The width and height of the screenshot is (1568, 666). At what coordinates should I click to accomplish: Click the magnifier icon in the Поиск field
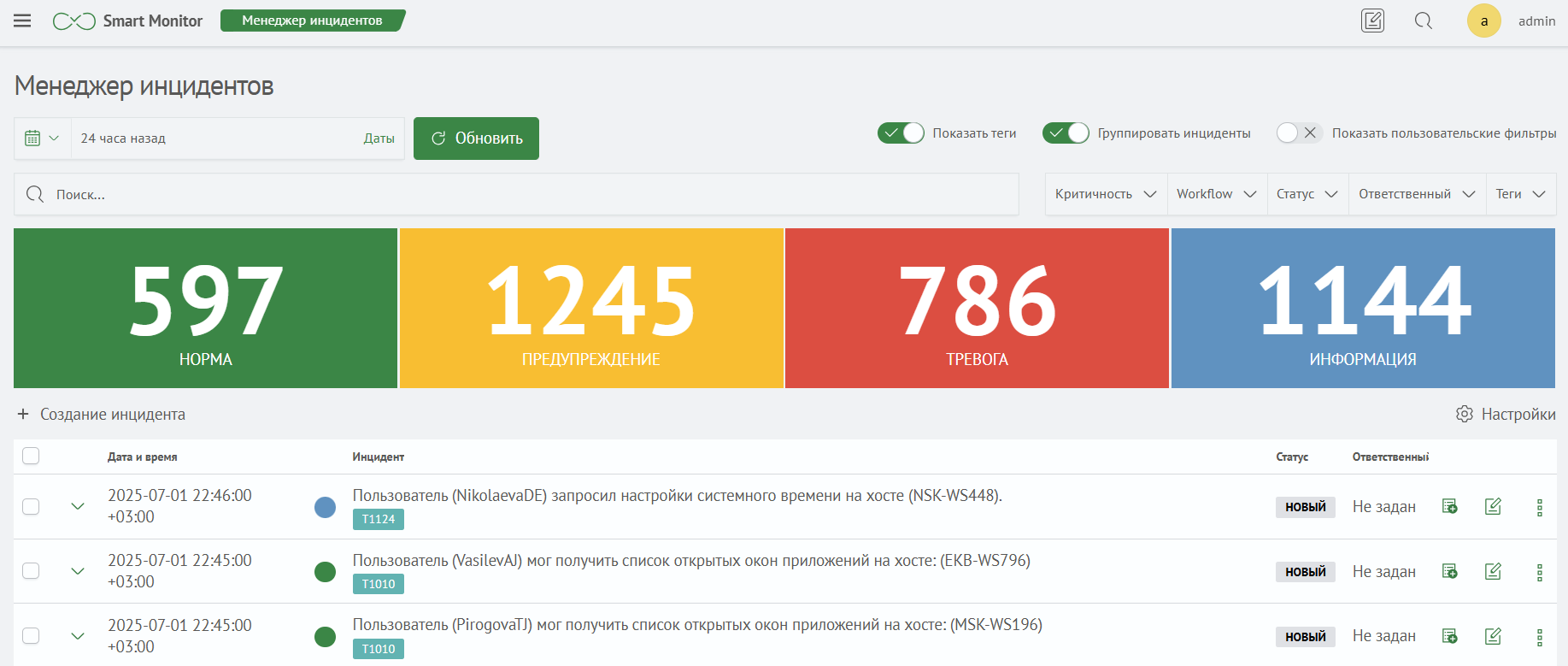tap(35, 194)
